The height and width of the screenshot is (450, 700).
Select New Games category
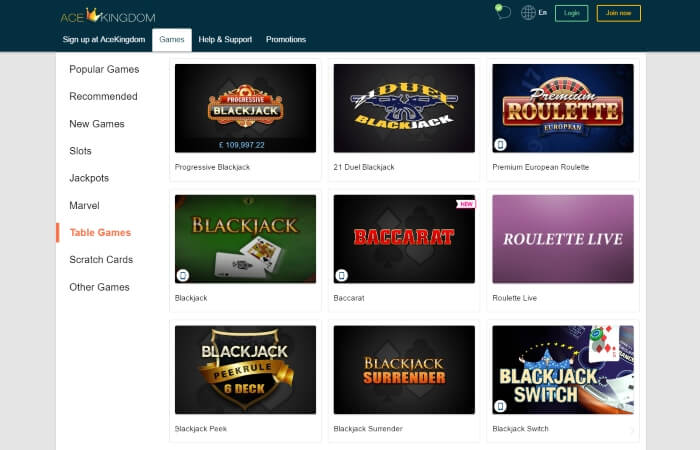pos(97,124)
